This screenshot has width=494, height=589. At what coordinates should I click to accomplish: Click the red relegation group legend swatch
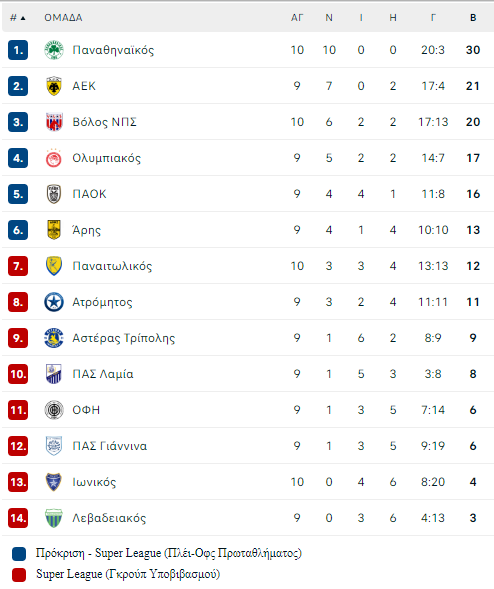tap(19, 575)
